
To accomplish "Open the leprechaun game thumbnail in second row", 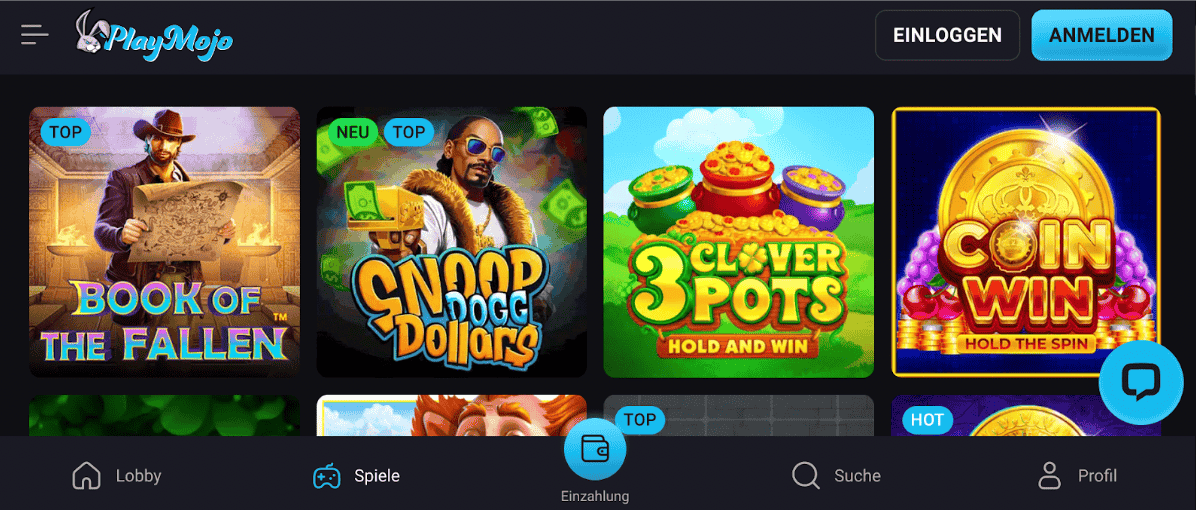I will click(452, 415).
